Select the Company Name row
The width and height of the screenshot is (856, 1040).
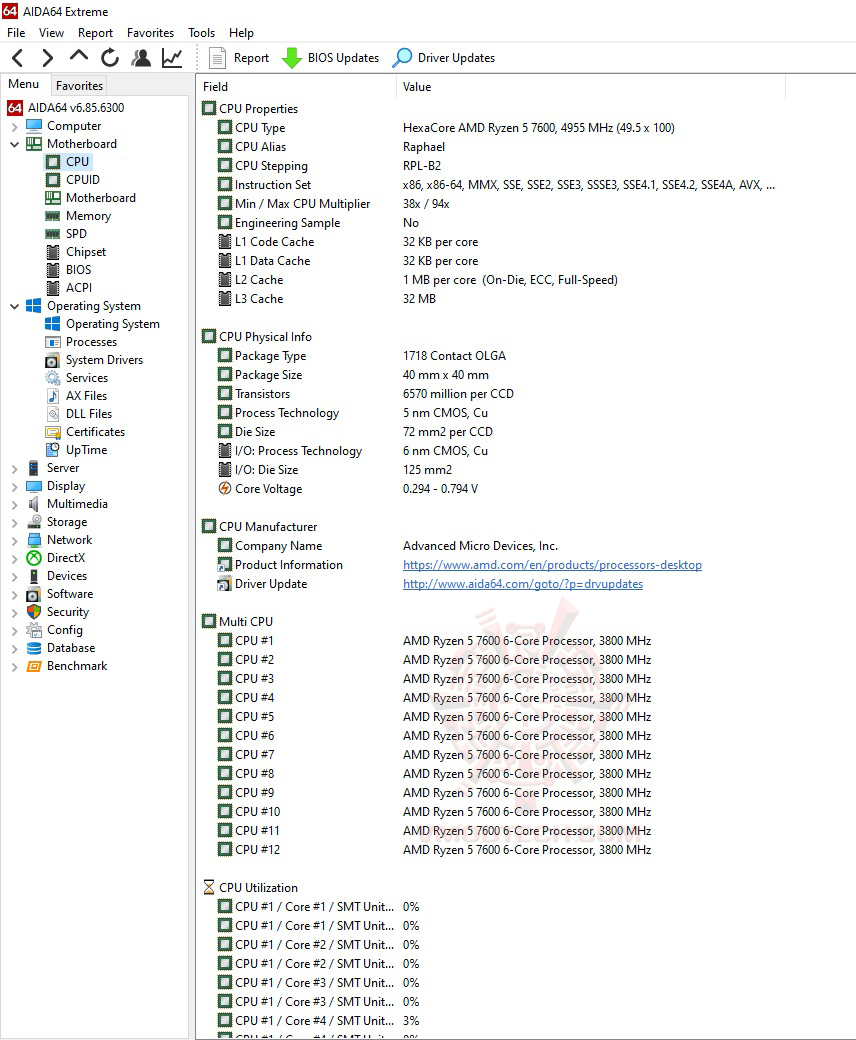[491, 546]
